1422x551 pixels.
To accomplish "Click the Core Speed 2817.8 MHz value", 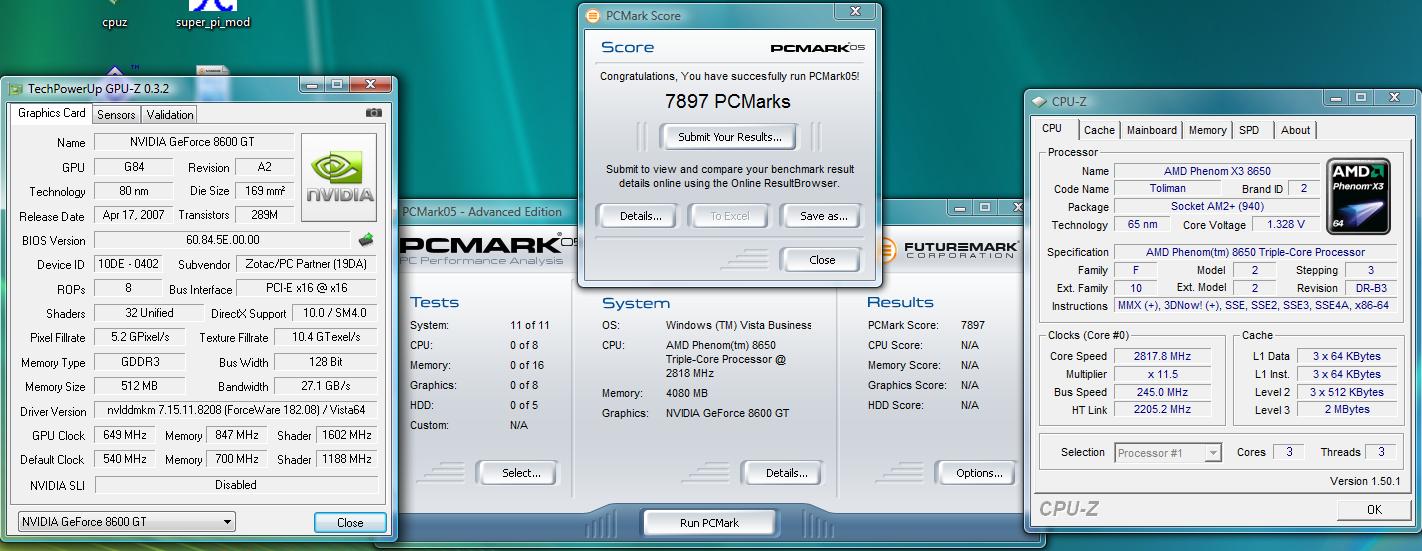I will point(1162,356).
